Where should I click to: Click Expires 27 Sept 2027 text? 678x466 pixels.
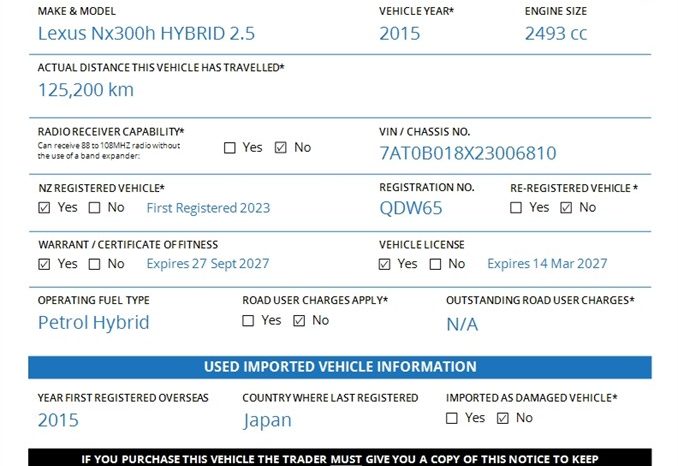pos(208,264)
